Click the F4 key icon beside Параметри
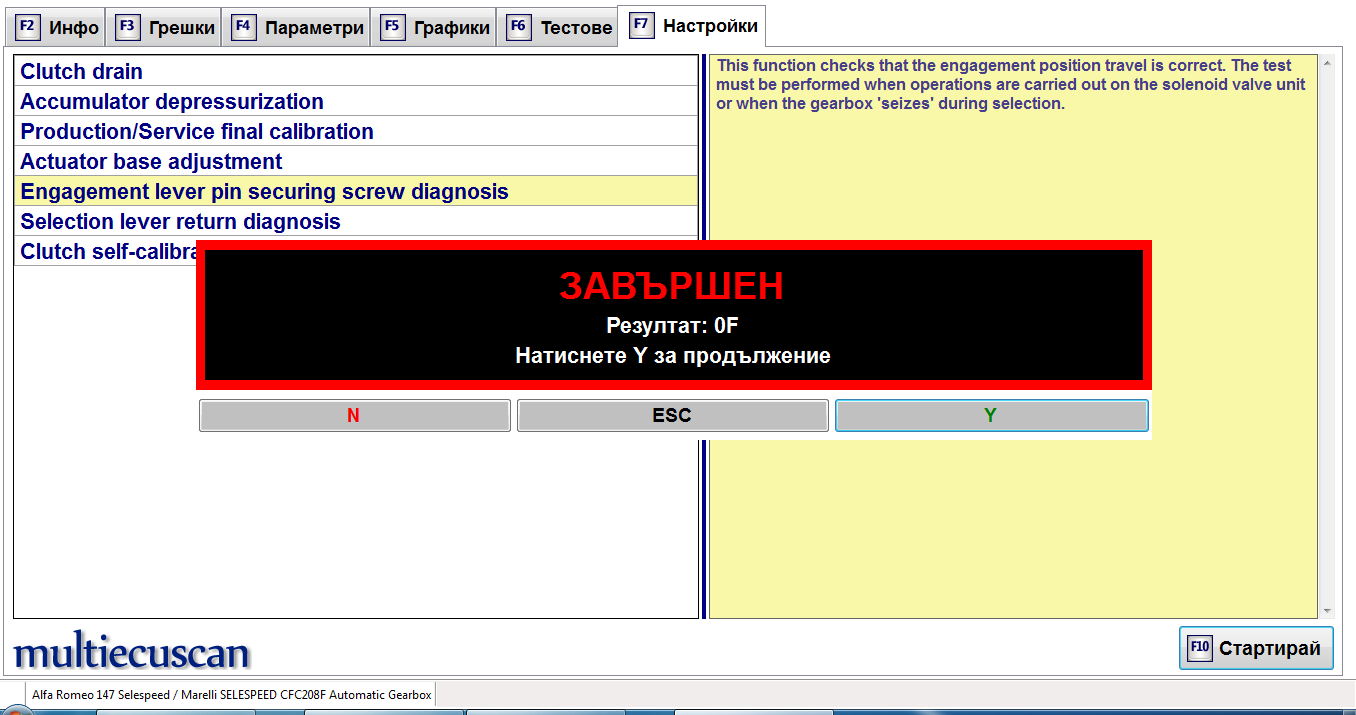 pos(243,27)
